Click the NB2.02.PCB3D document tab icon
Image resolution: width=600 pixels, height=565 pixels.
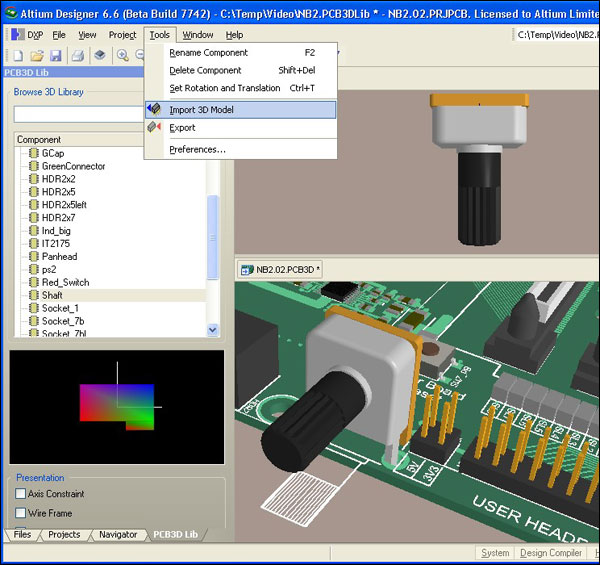click(x=247, y=270)
